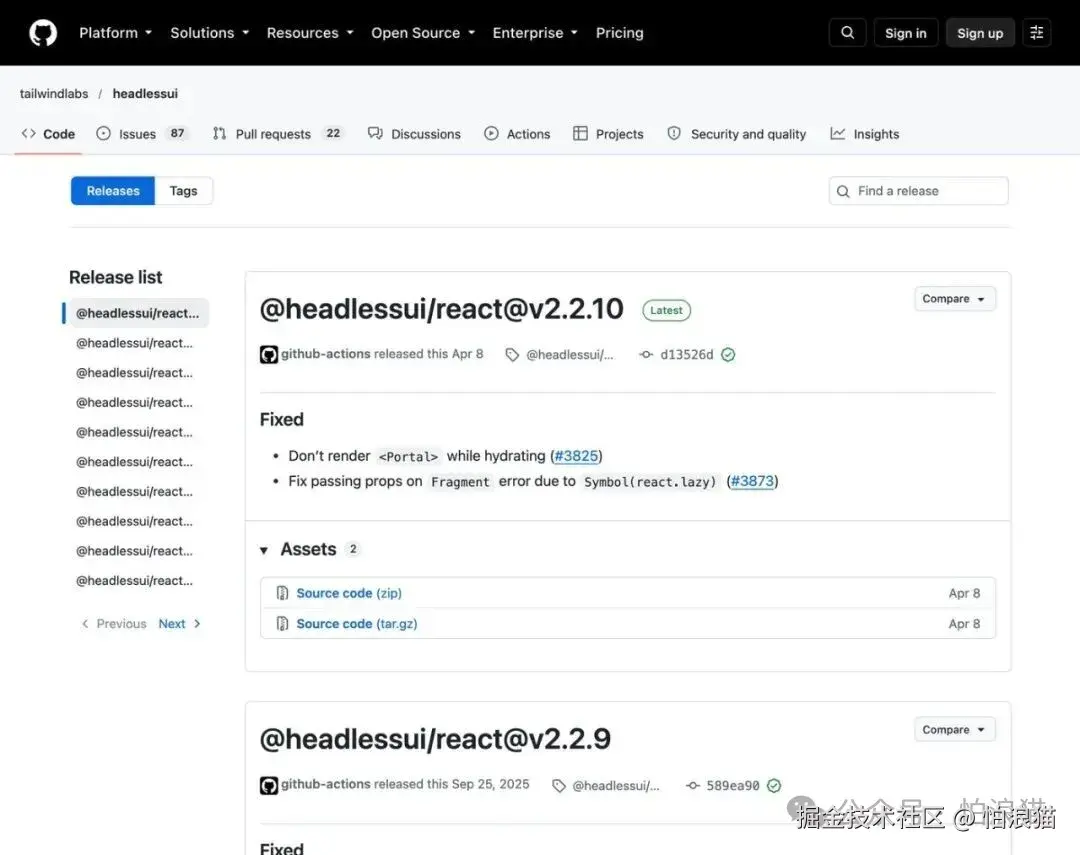Open the Pull requests tab

pos(278,134)
